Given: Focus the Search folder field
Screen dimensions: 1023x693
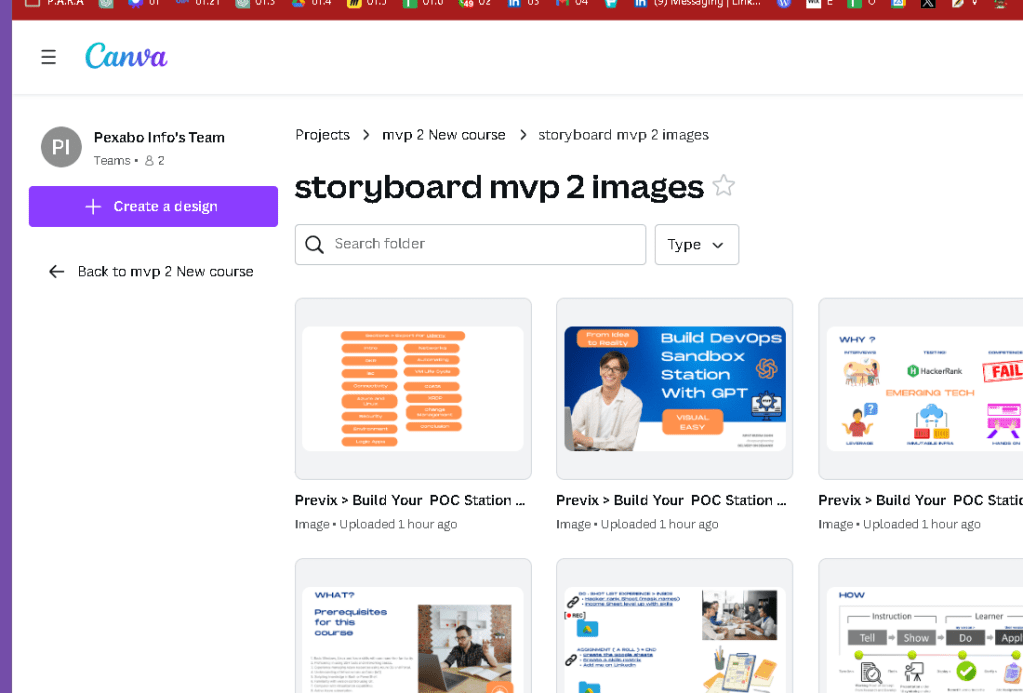Looking at the screenshot, I should click(x=470, y=245).
